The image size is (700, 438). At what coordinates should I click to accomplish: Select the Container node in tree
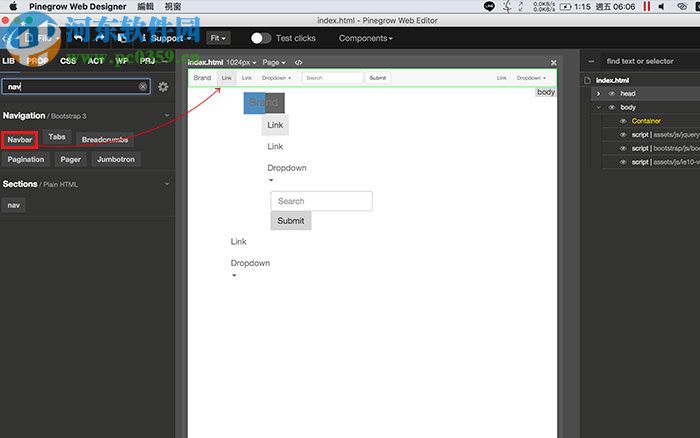pyautogui.click(x=646, y=121)
